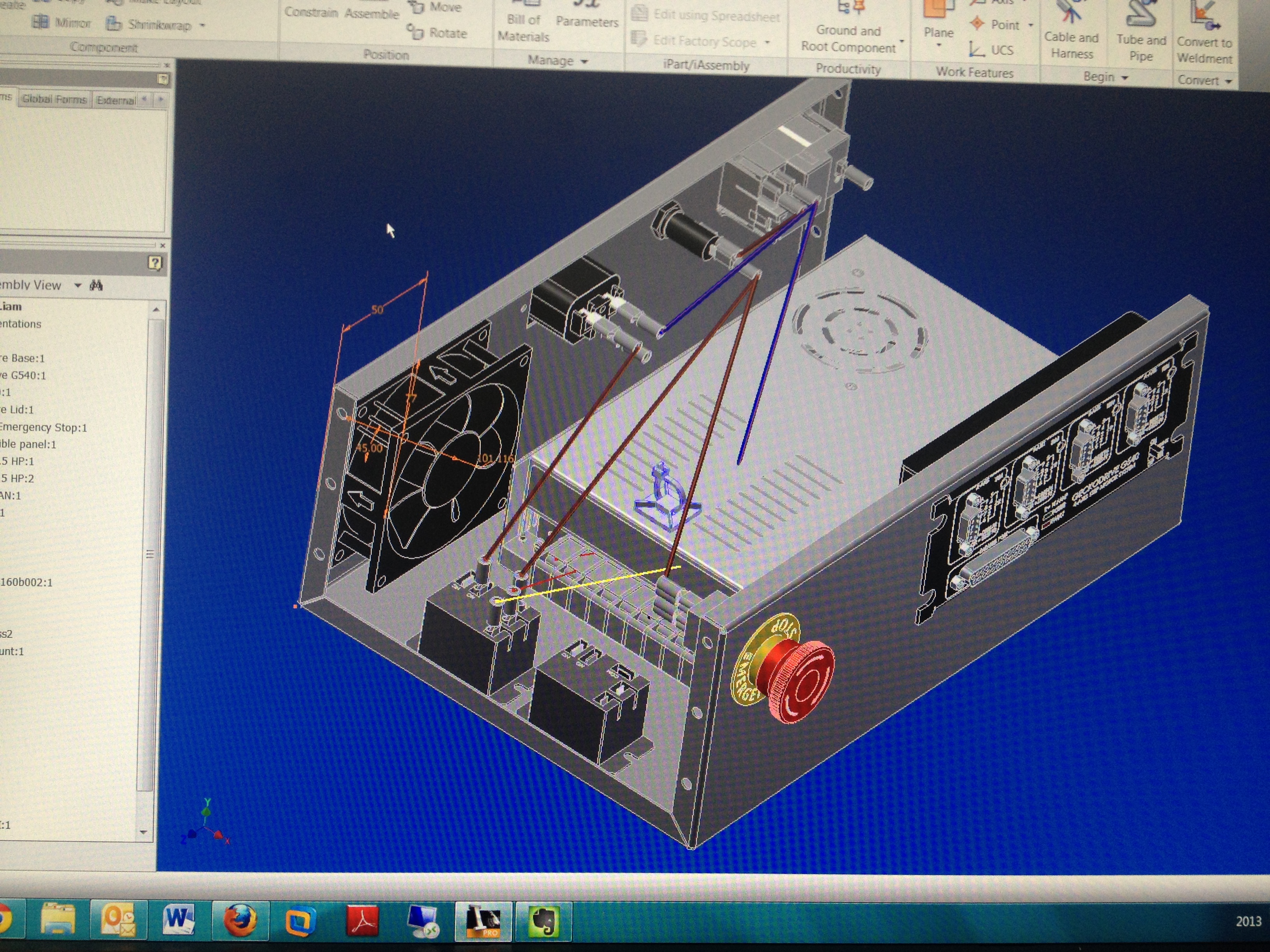Expand the Manage panel dropdown
The height and width of the screenshot is (952, 1270).
pyautogui.click(x=584, y=61)
